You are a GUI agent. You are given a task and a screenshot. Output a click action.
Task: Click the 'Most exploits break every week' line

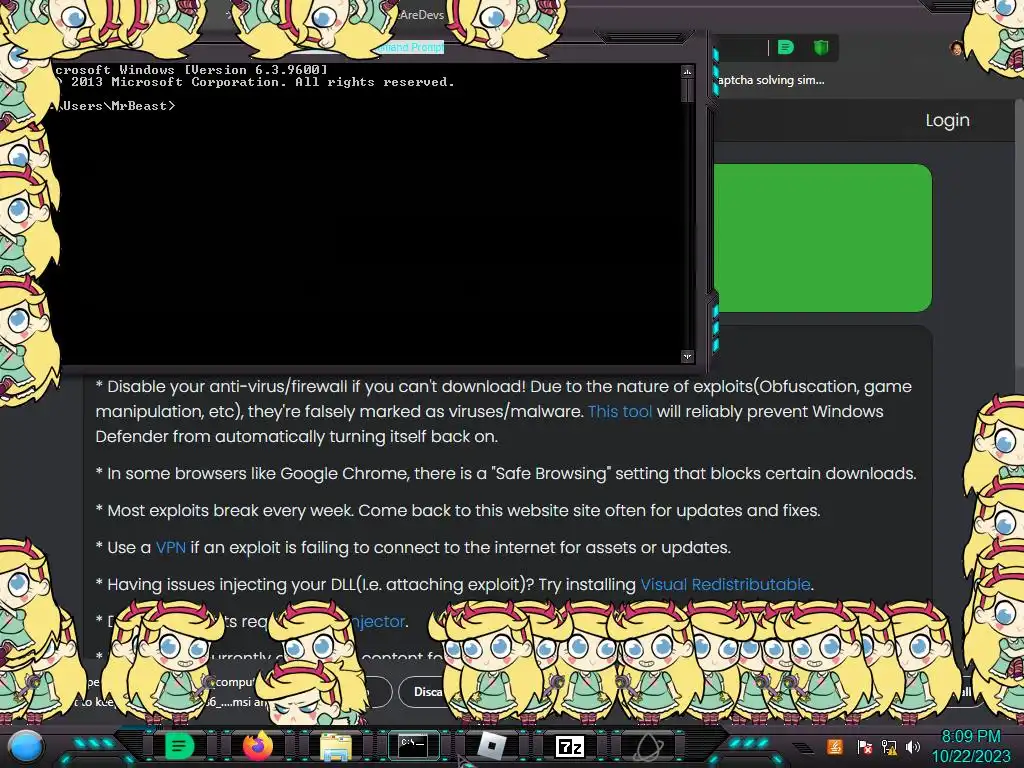pos(458,510)
